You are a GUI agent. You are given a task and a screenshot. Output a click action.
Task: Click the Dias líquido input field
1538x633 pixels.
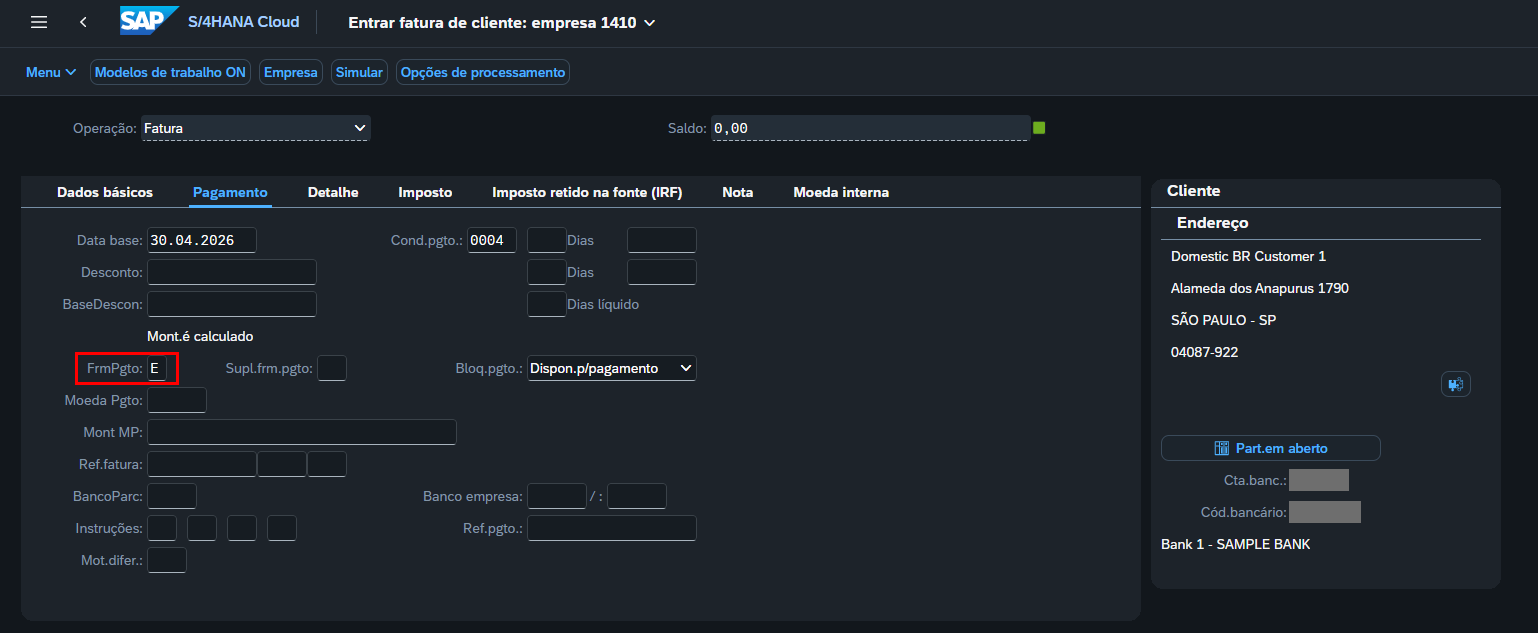[547, 304]
